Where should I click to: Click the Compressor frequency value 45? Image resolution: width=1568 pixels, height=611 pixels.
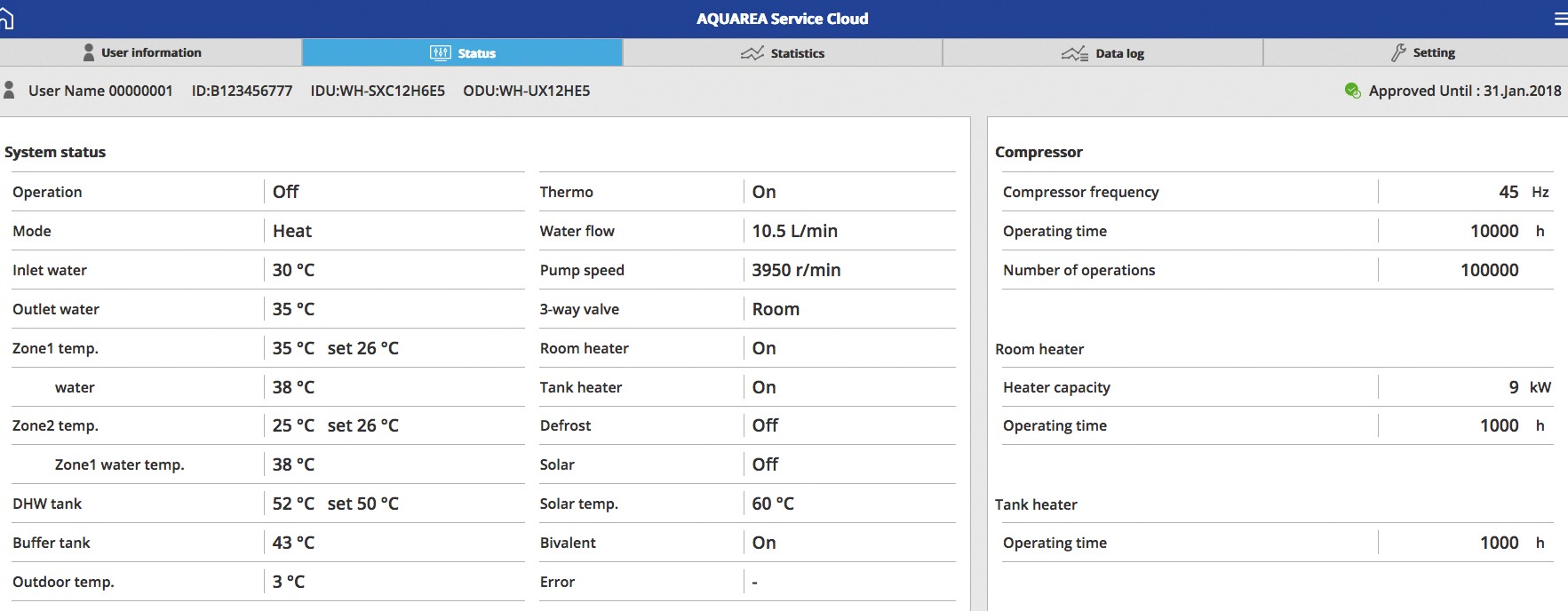[x=1508, y=192]
